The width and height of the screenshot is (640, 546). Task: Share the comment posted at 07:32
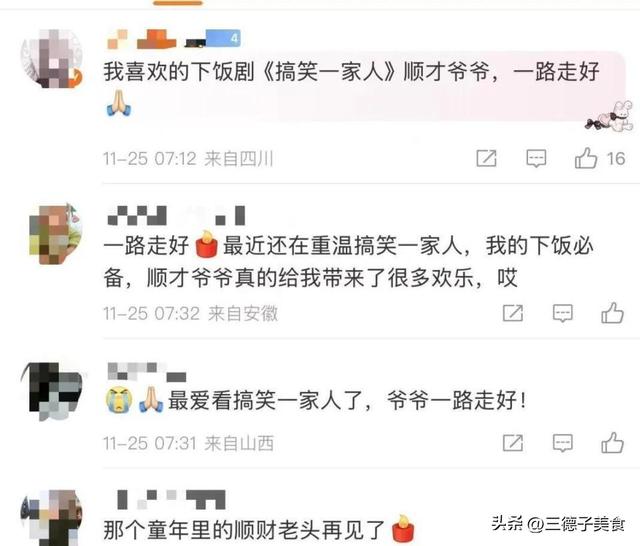[x=513, y=313]
